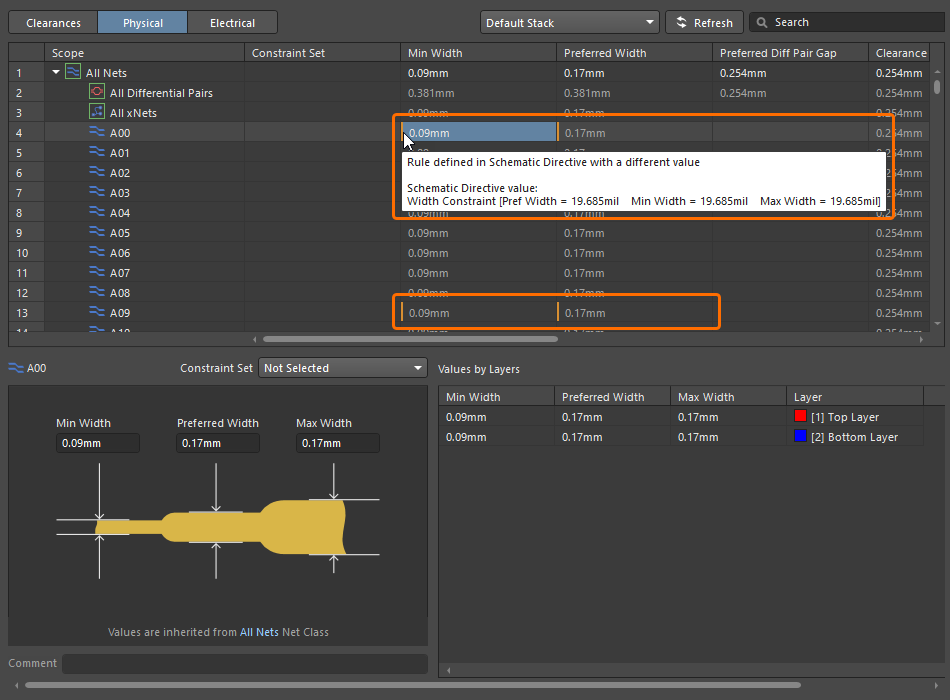Screen dimensions: 950x700
Task: Click the A00 Min Width cell 0.09mm
Action: [479, 133]
